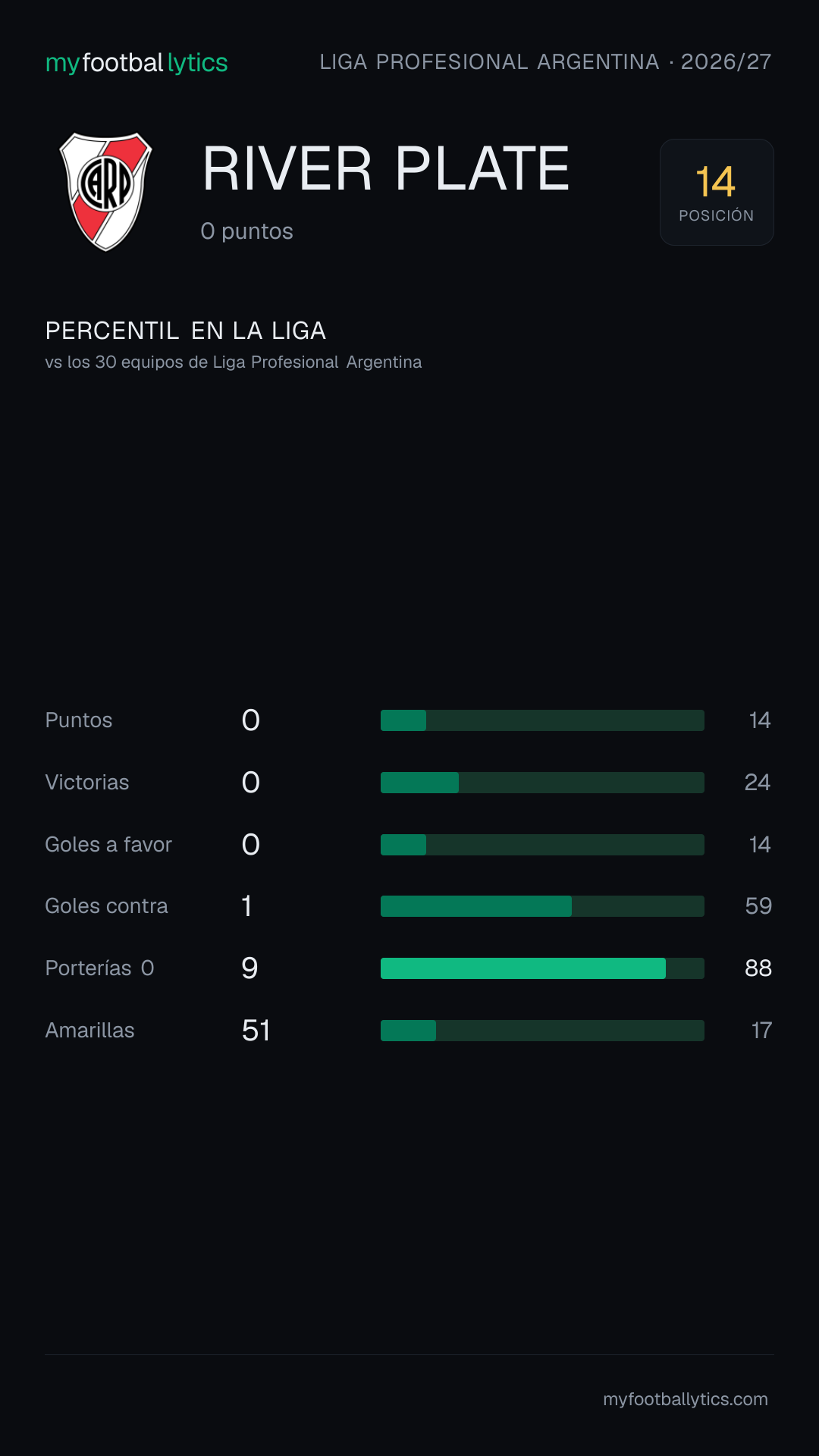Select the Amarillas value 51
This screenshot has width=819, height=1456.
click(x=256, y=1031)
